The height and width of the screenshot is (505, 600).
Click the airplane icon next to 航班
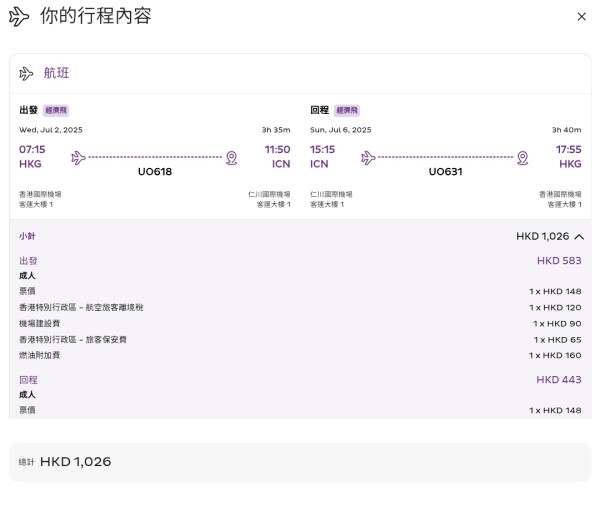coord(27,74)
